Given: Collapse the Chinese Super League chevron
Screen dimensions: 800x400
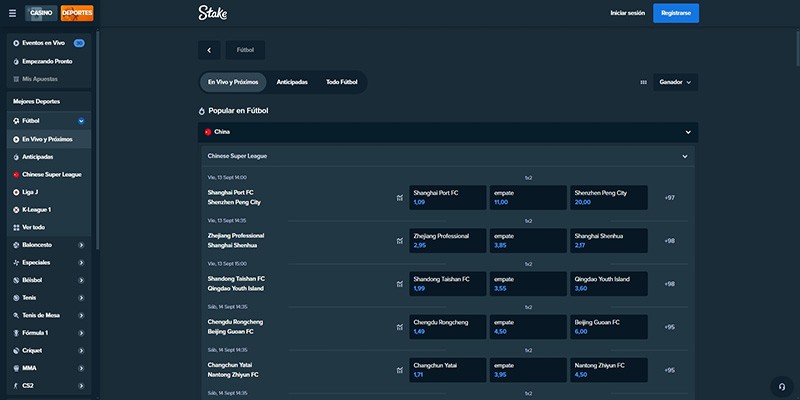Looking at the screenshot, I should (685, 157).
